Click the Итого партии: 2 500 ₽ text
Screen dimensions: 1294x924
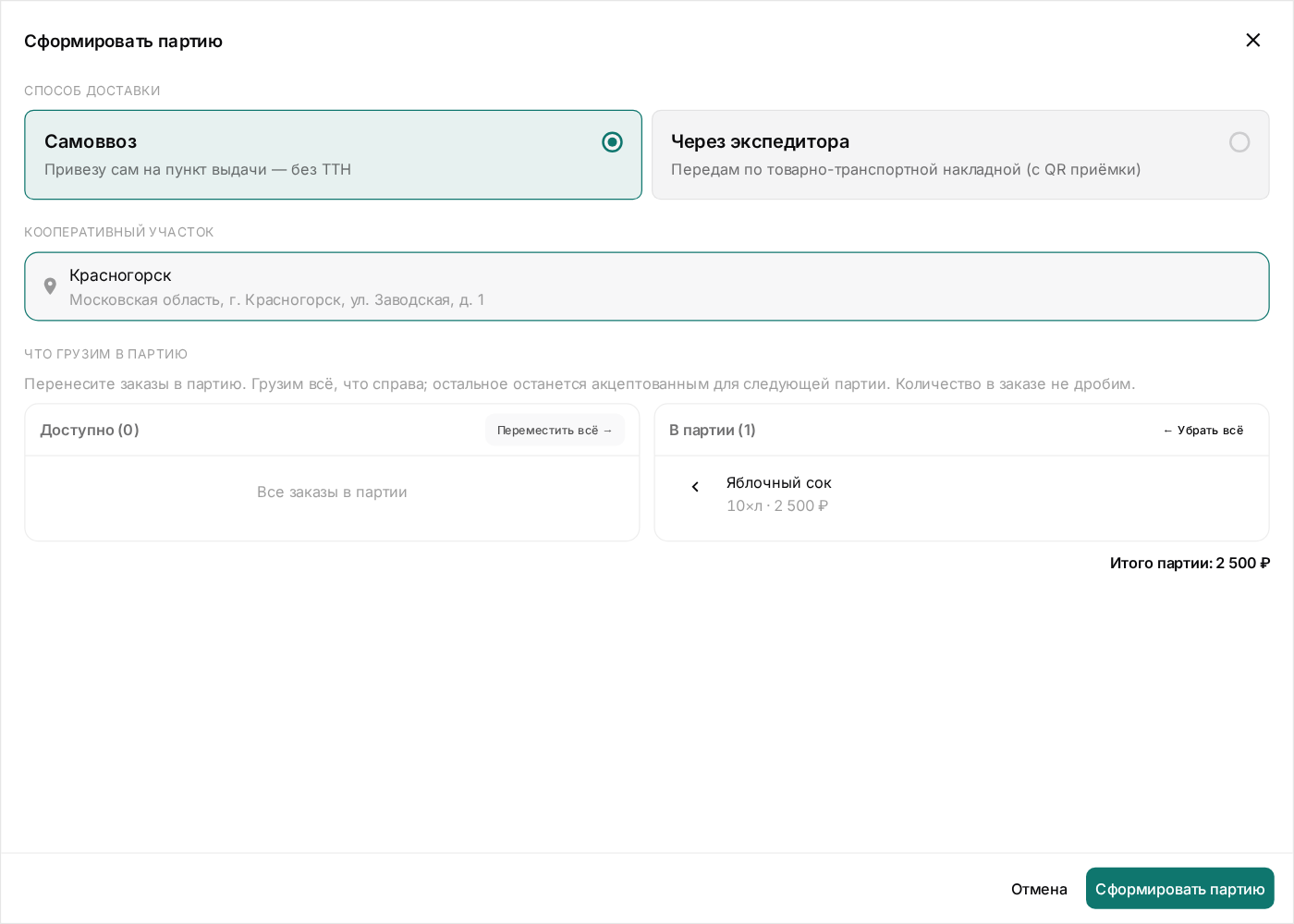(x=1190, y=563)
